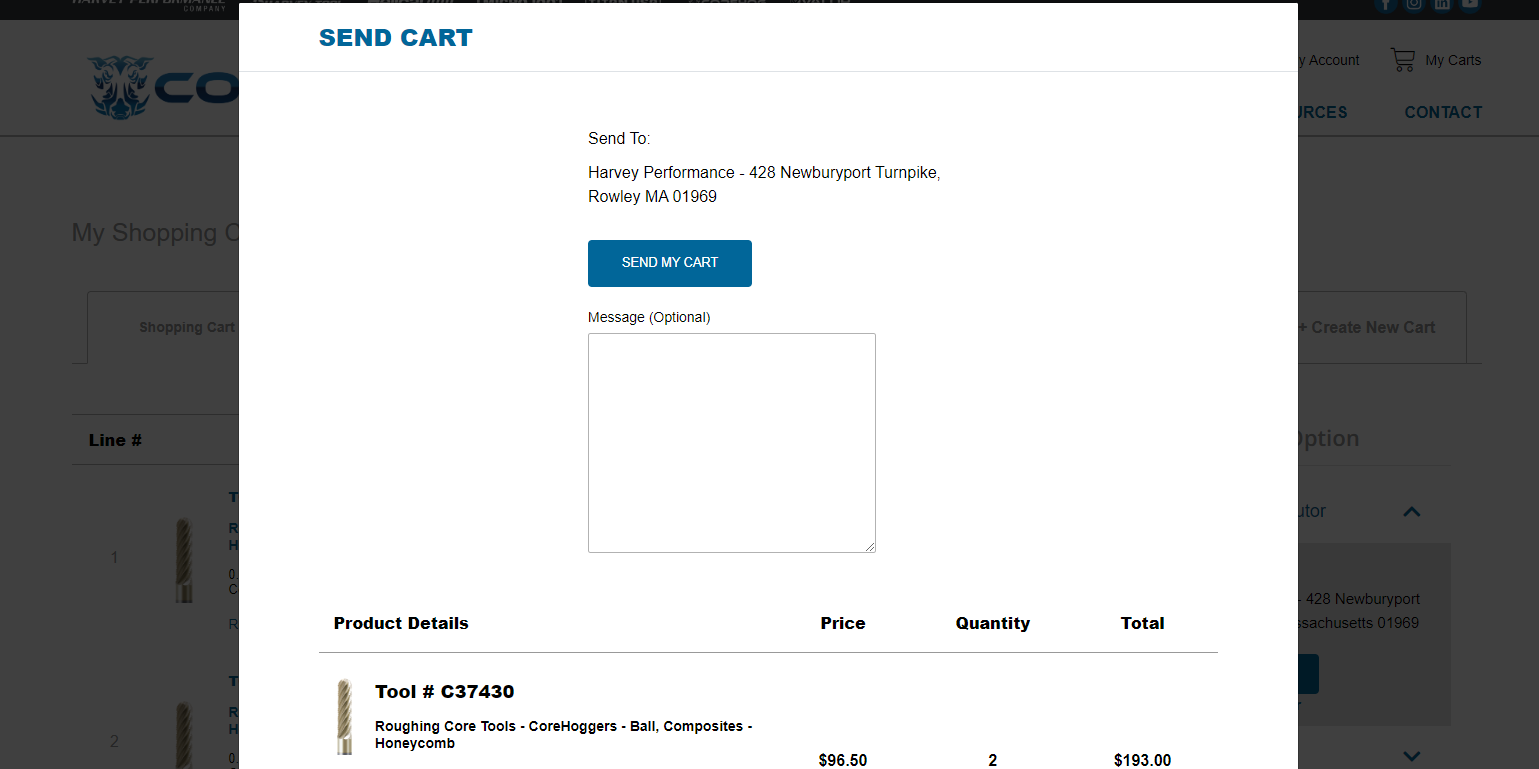Open the LinkedIn social icon
Image resolution: width=1539 pixels, height=769 pixels.
[1442, 4]
